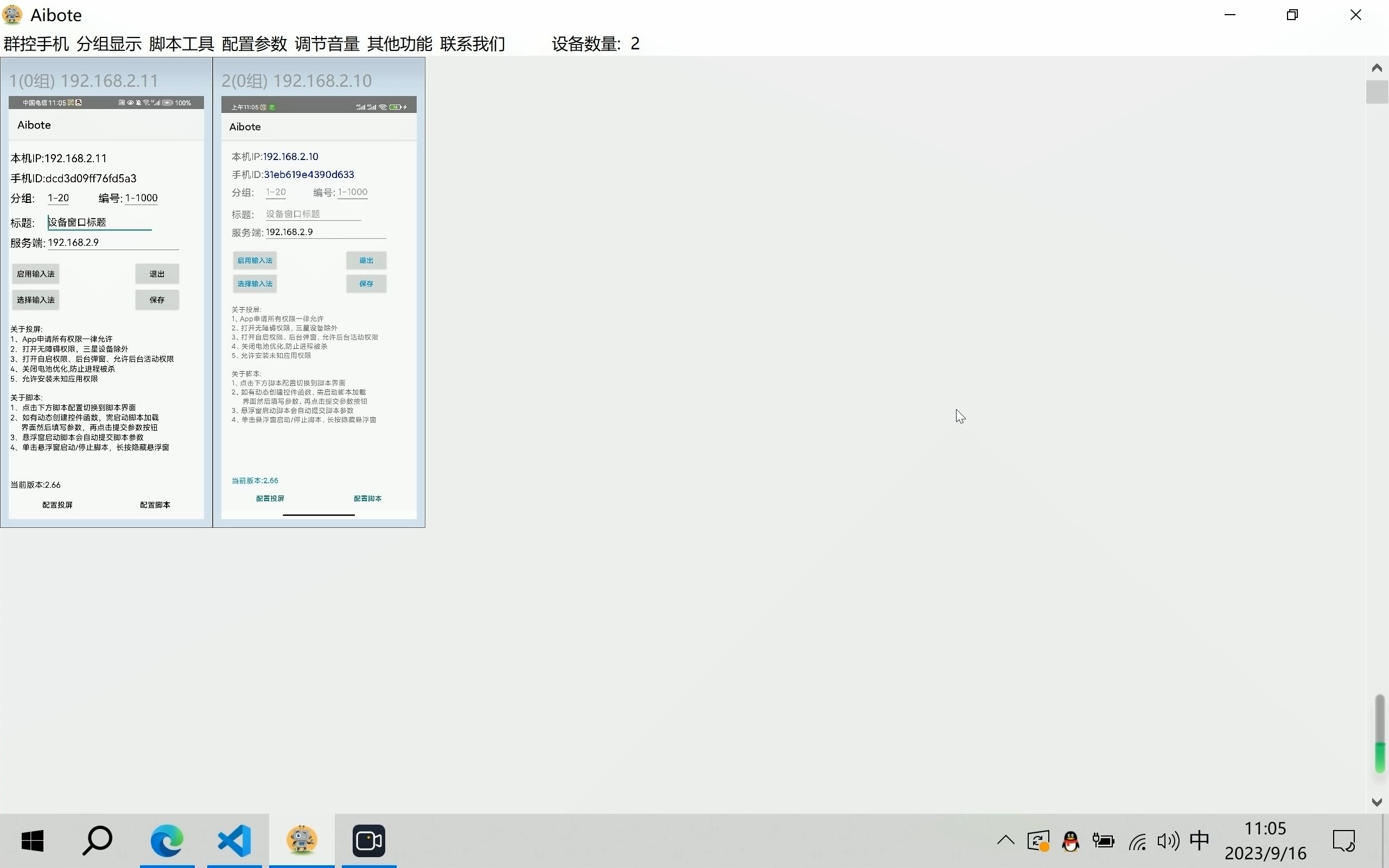
Task: Open the volume speaker tray icon
Action: point(1168,841)
